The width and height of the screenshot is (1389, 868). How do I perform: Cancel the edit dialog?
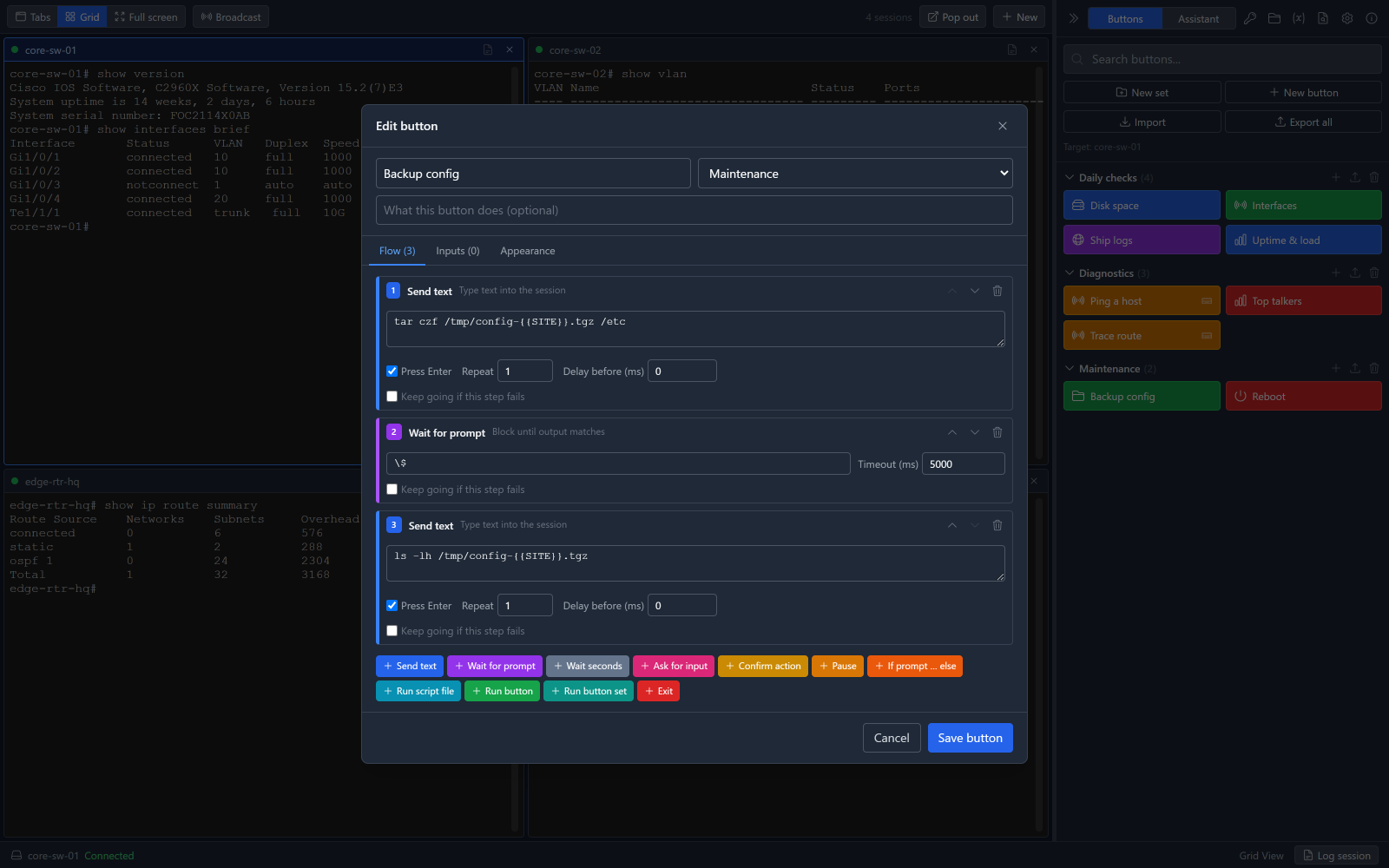click(892, 738)
